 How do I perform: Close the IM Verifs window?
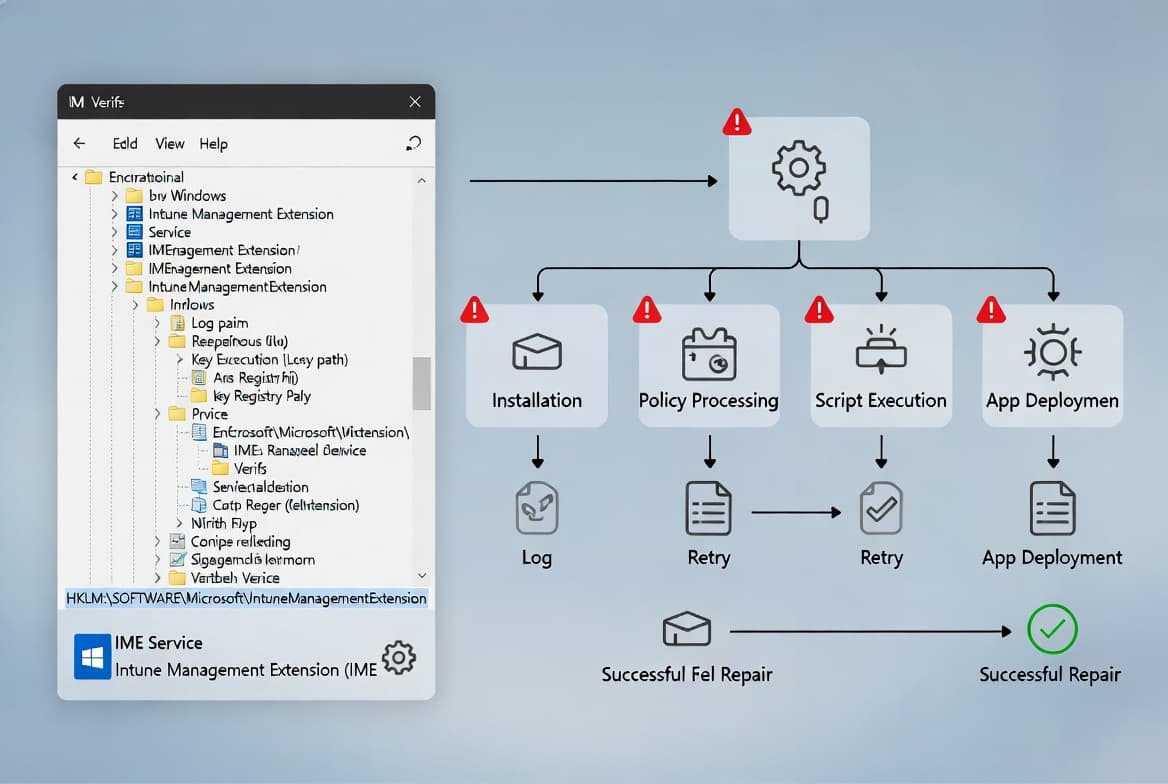pyautogui.click(x=415, y=101)
